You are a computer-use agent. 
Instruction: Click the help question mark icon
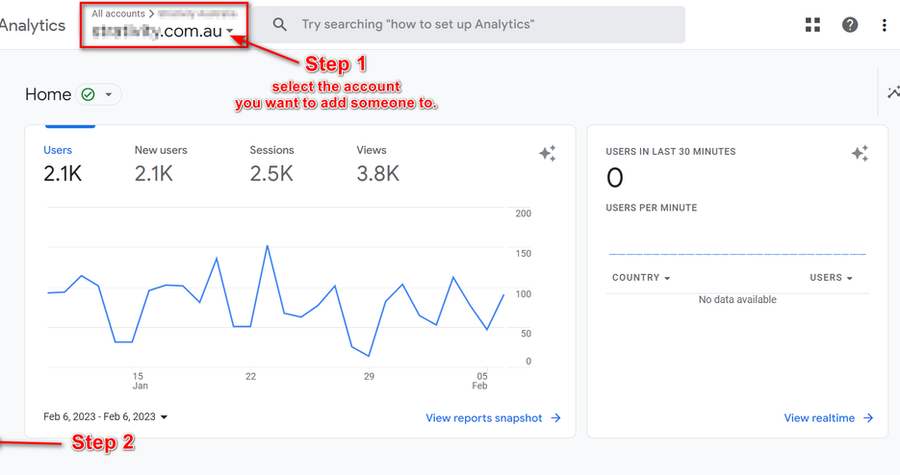[849, 25]
